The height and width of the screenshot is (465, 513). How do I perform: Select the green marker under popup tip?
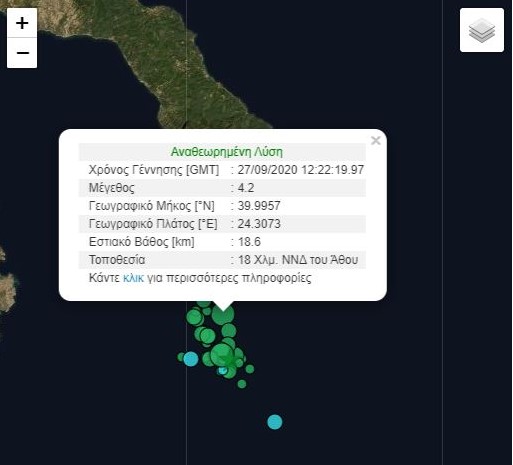point(223,314)
